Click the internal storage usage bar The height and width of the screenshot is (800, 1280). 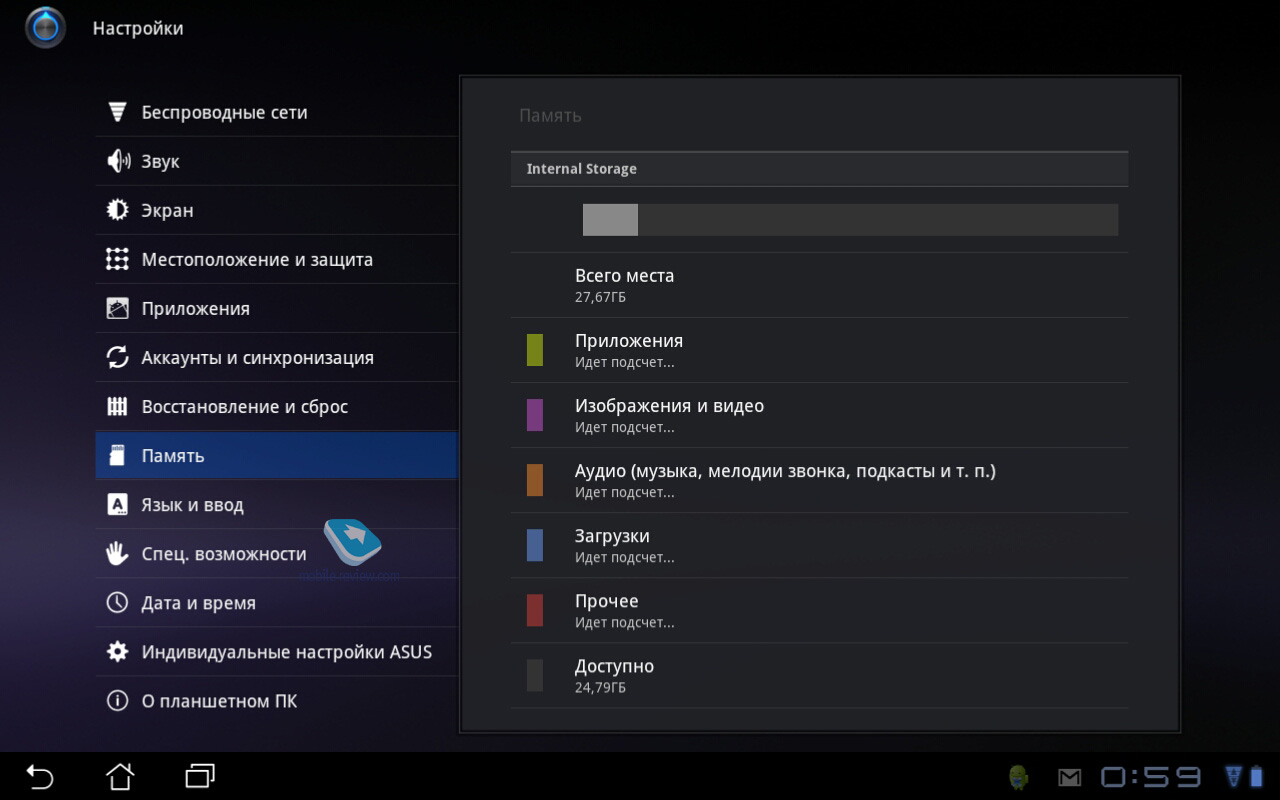850,220
